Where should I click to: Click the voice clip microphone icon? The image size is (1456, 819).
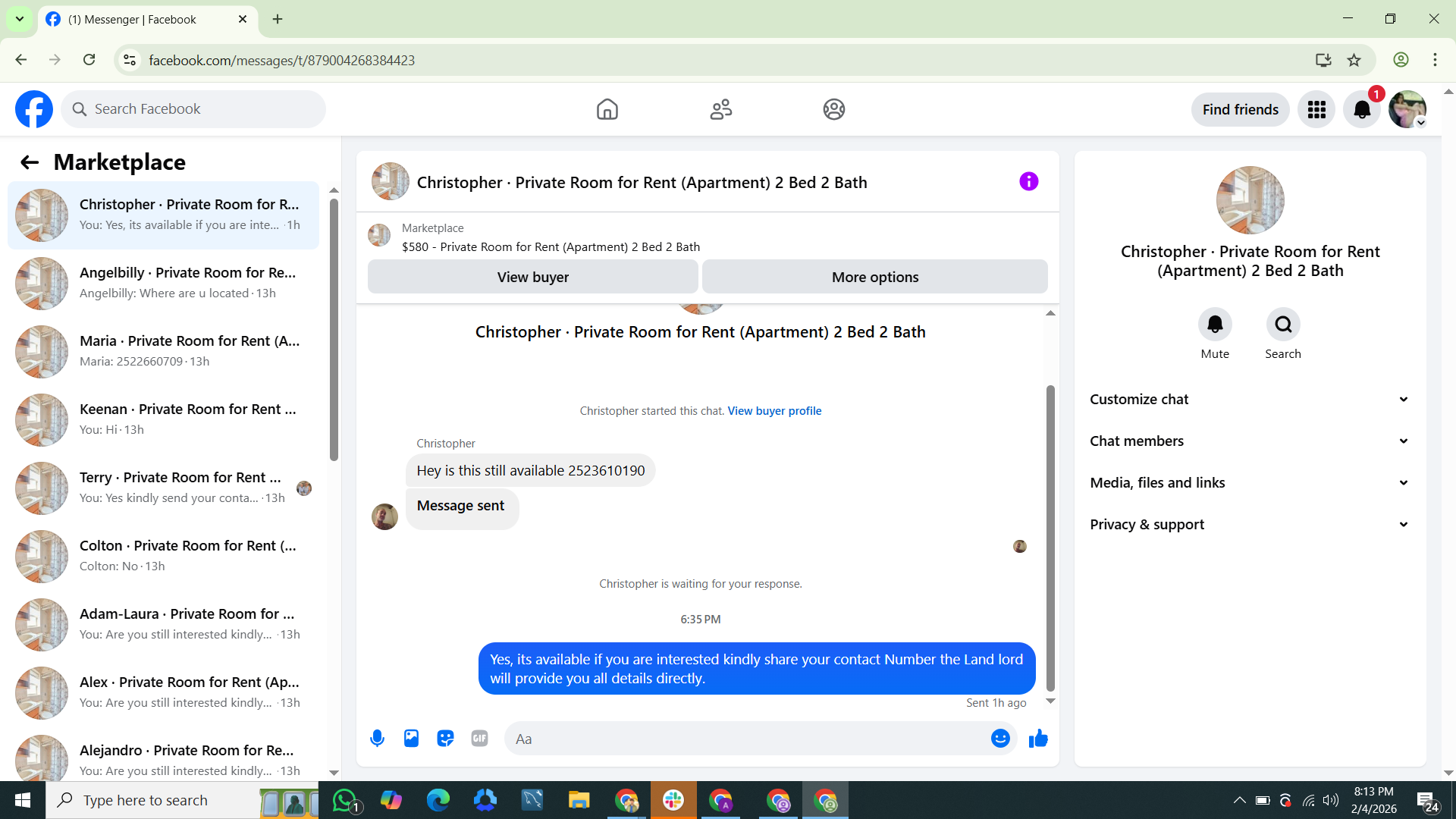[377, 738]
